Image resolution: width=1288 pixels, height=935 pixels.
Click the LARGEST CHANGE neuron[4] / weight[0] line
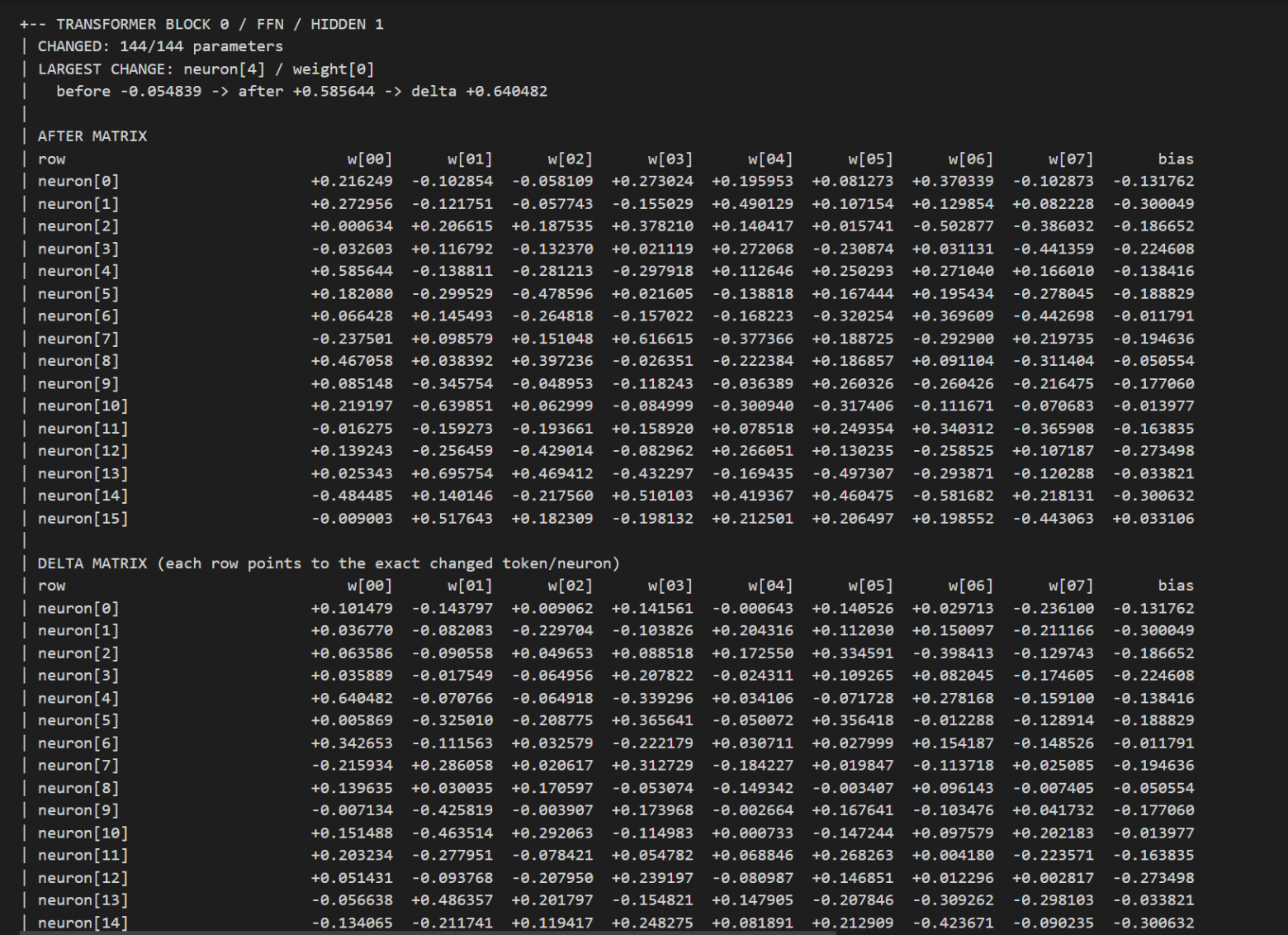pyautogui.click(x=206, y=69)
